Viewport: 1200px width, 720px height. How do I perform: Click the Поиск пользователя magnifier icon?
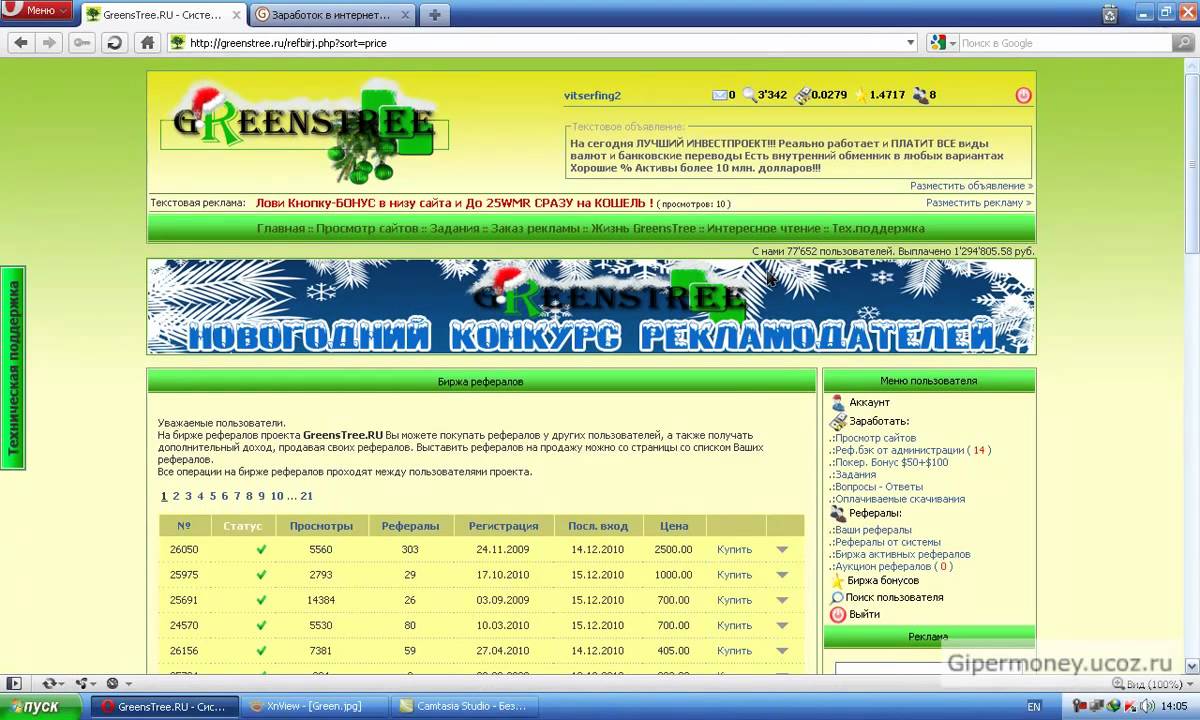tap(838, 597)
